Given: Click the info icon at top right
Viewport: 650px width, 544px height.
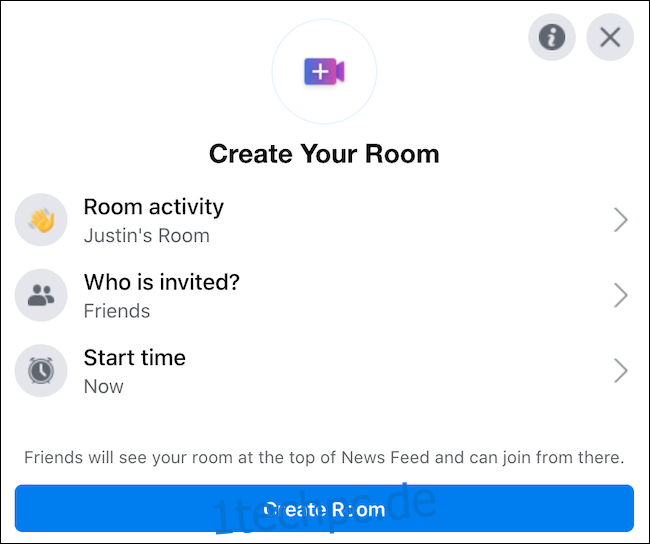Looking at the screenshot, I should point(551,37).
